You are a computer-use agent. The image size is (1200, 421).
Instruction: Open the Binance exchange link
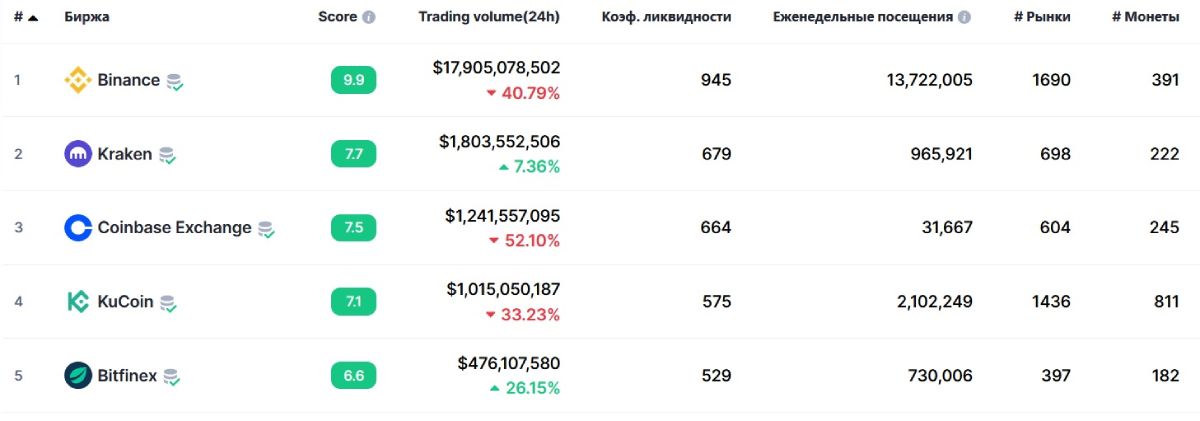click(128, 80)
